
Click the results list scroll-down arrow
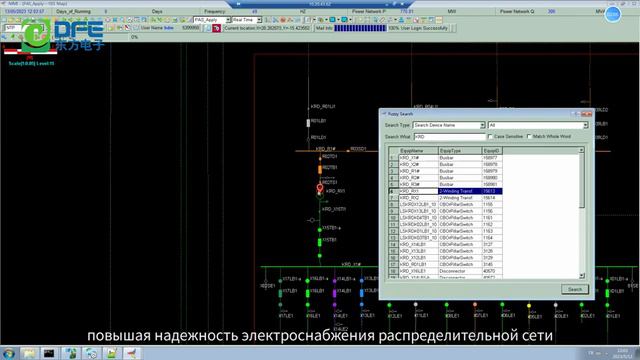tap(582, 276)
